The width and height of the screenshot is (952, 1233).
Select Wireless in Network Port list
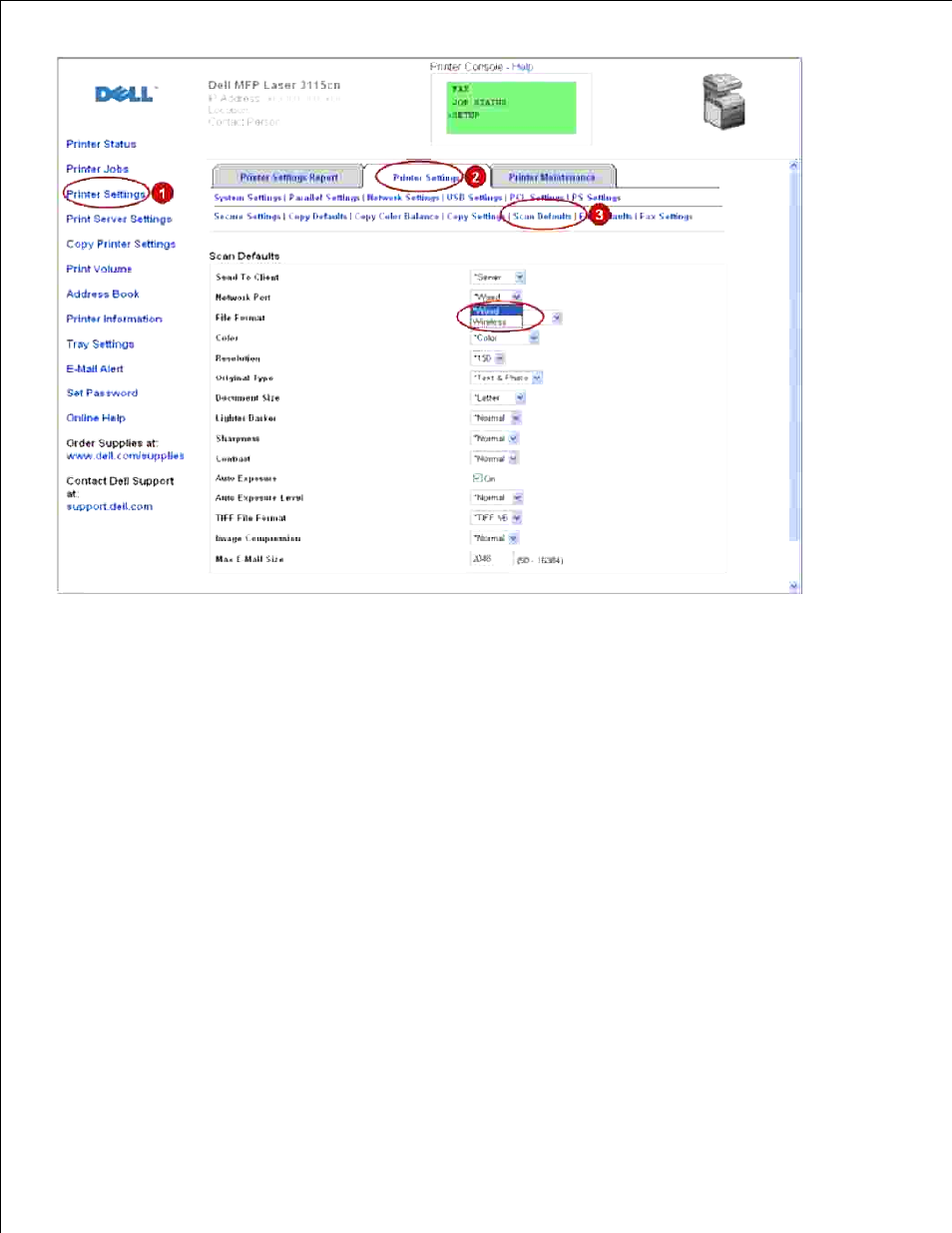(x=496, y=322)
